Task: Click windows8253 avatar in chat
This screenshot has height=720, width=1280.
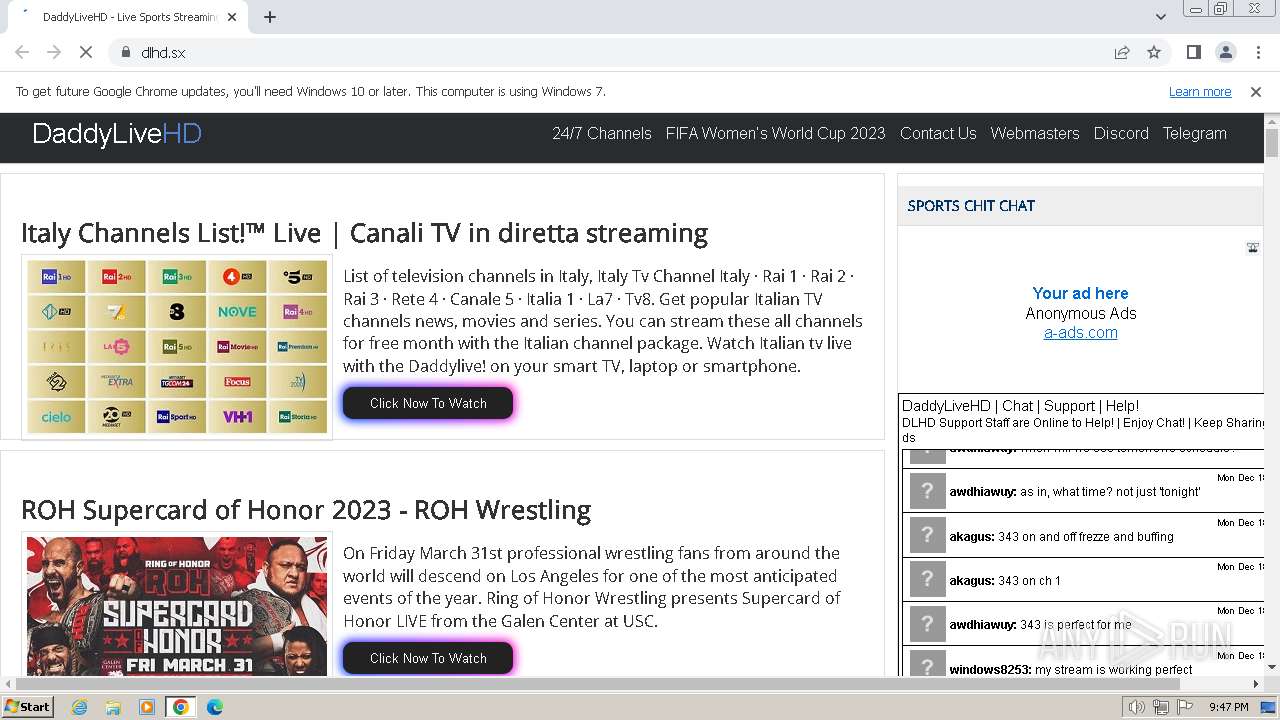Action: click(927, 665)
